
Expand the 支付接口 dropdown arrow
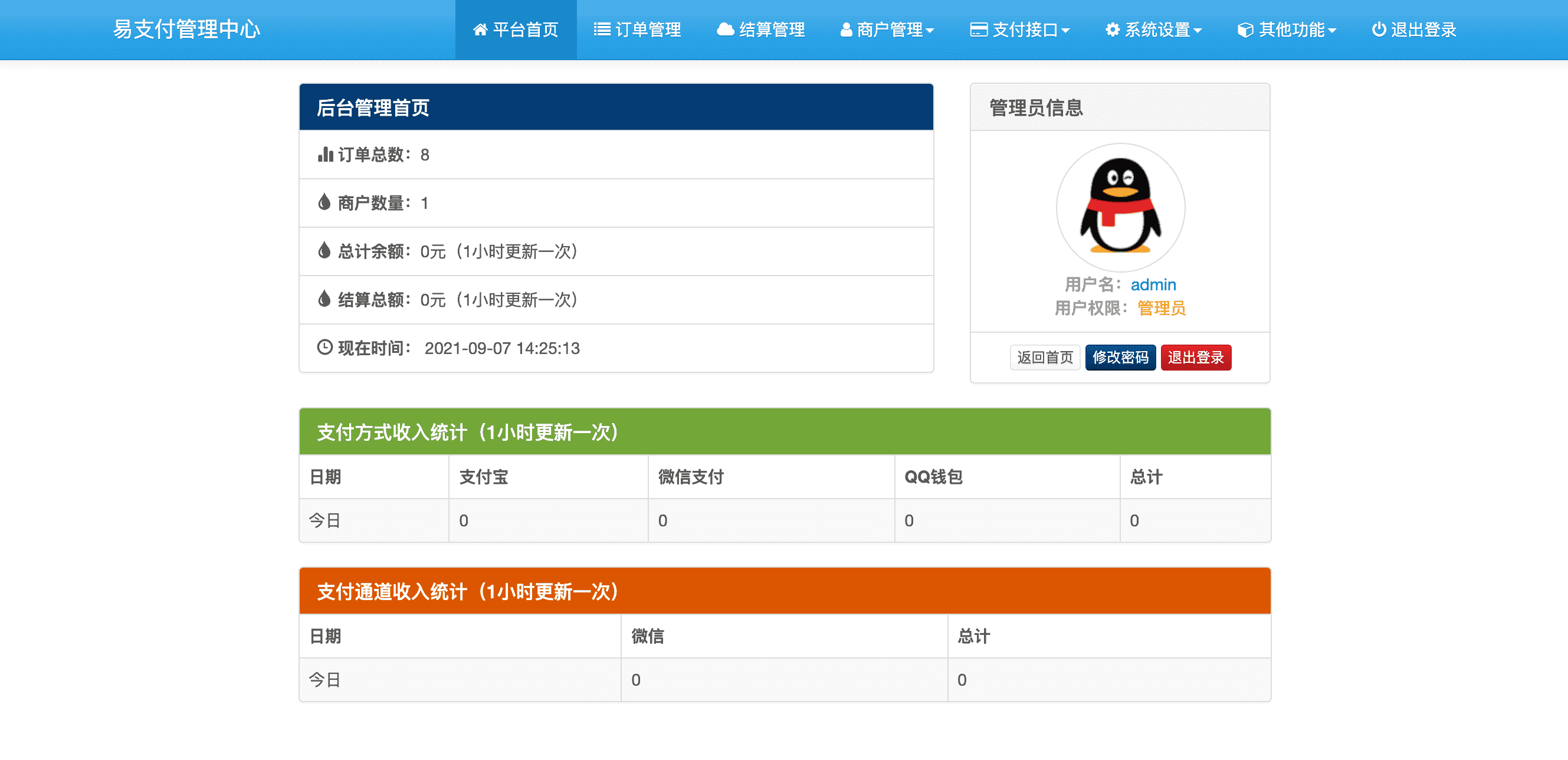click(1065, 31)
